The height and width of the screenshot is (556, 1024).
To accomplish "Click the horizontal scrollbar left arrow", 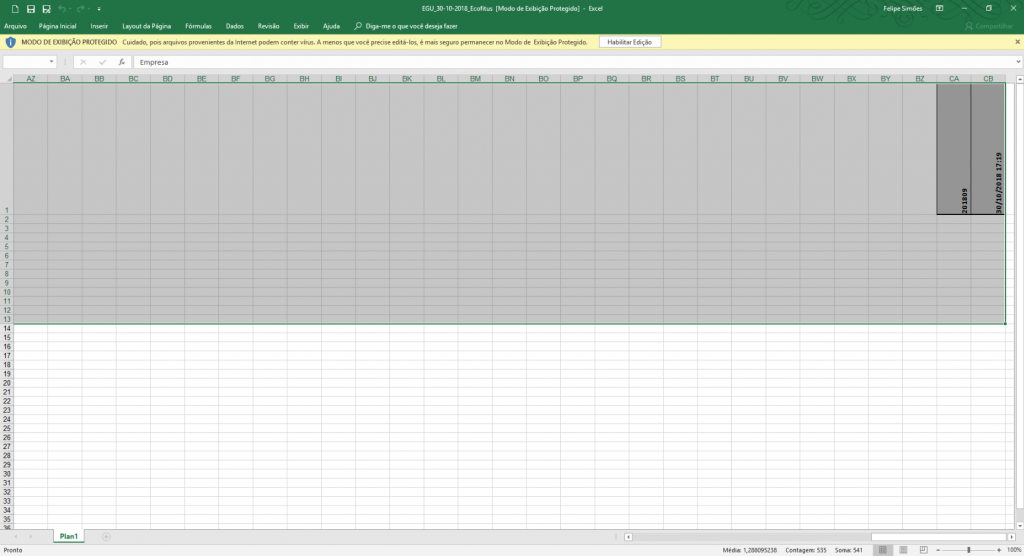I will coord(628,537).
